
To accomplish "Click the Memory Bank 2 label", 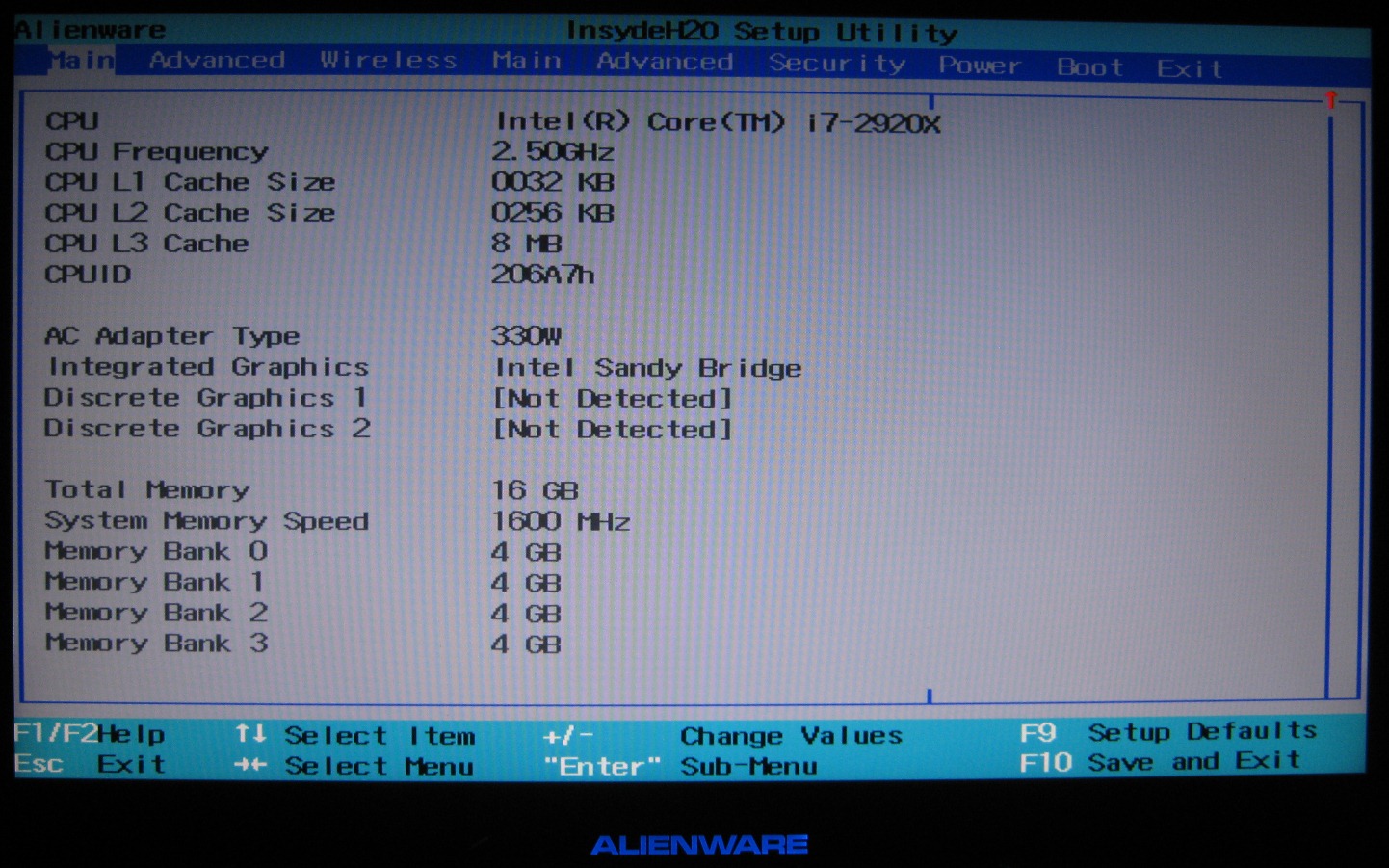I will [156, 613].
